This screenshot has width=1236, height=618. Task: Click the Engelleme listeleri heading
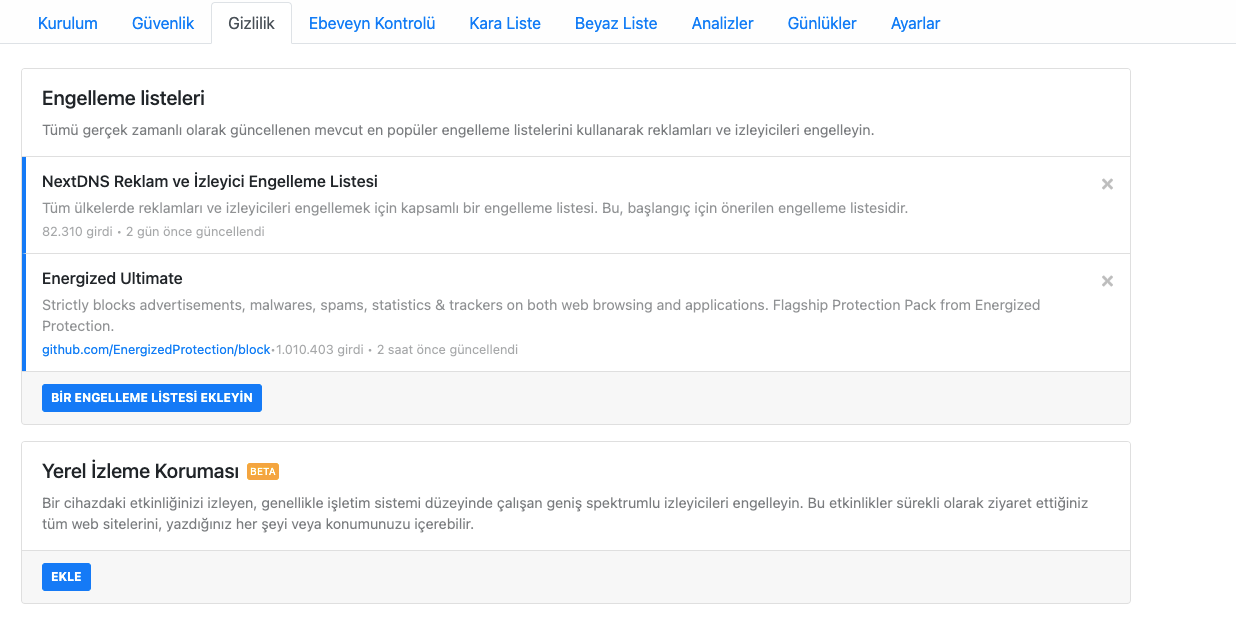click(123, 98)
